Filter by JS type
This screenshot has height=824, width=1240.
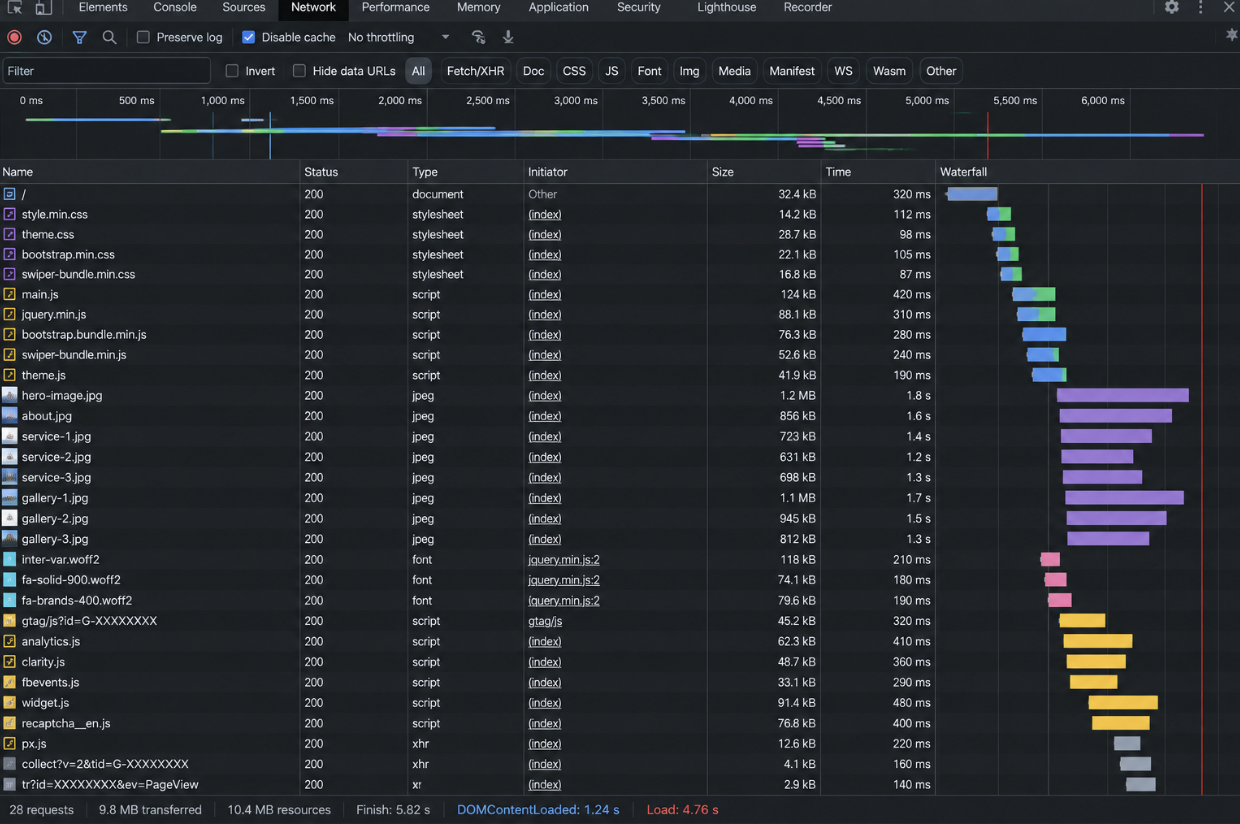pos(612,71)
